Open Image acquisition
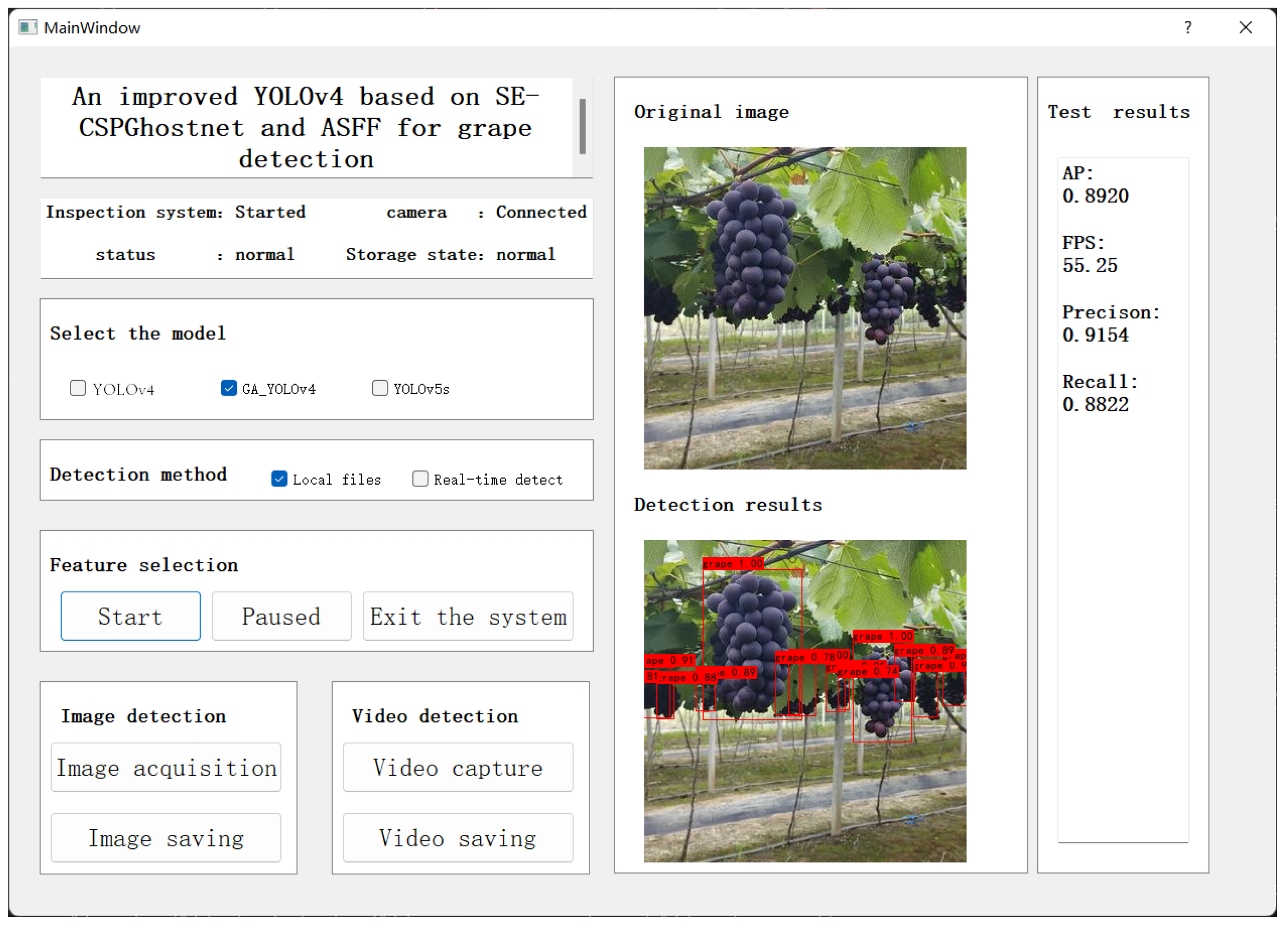Image resolution: width=1288 pixels, height=928 pixels. [x=166, y=768]
